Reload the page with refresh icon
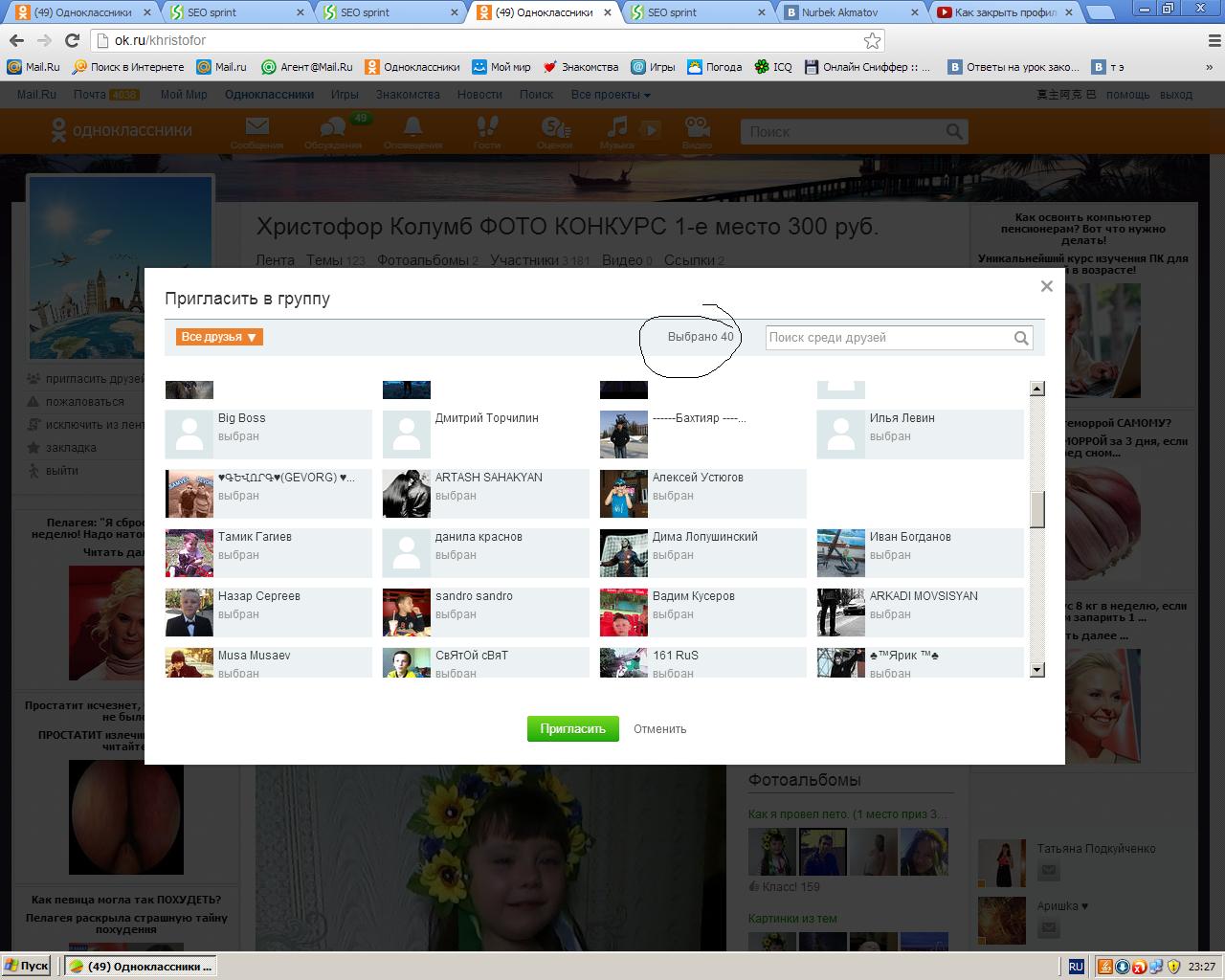 pyautogui.click(x=72, y=40)
